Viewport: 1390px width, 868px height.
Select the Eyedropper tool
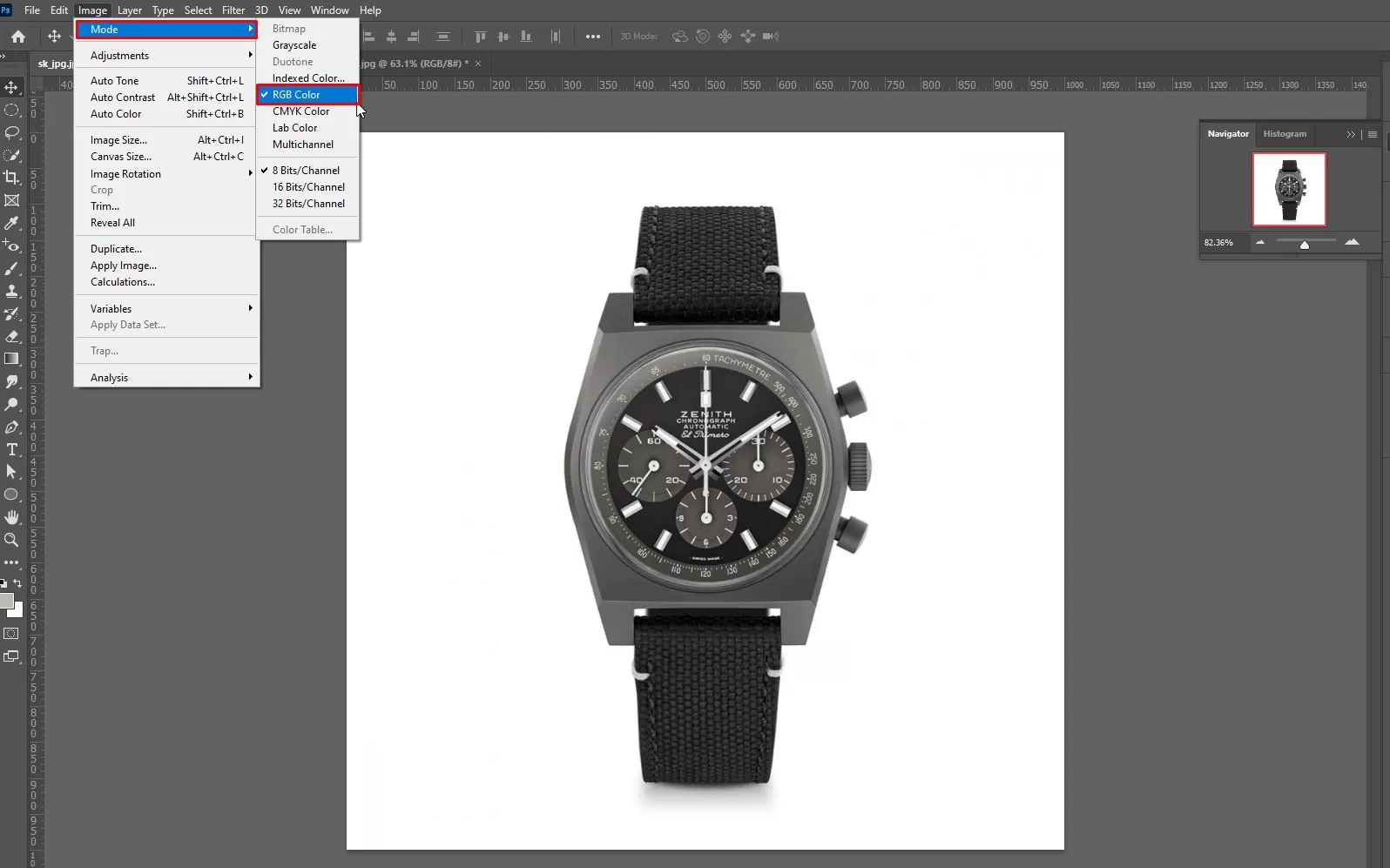[11, 223]
